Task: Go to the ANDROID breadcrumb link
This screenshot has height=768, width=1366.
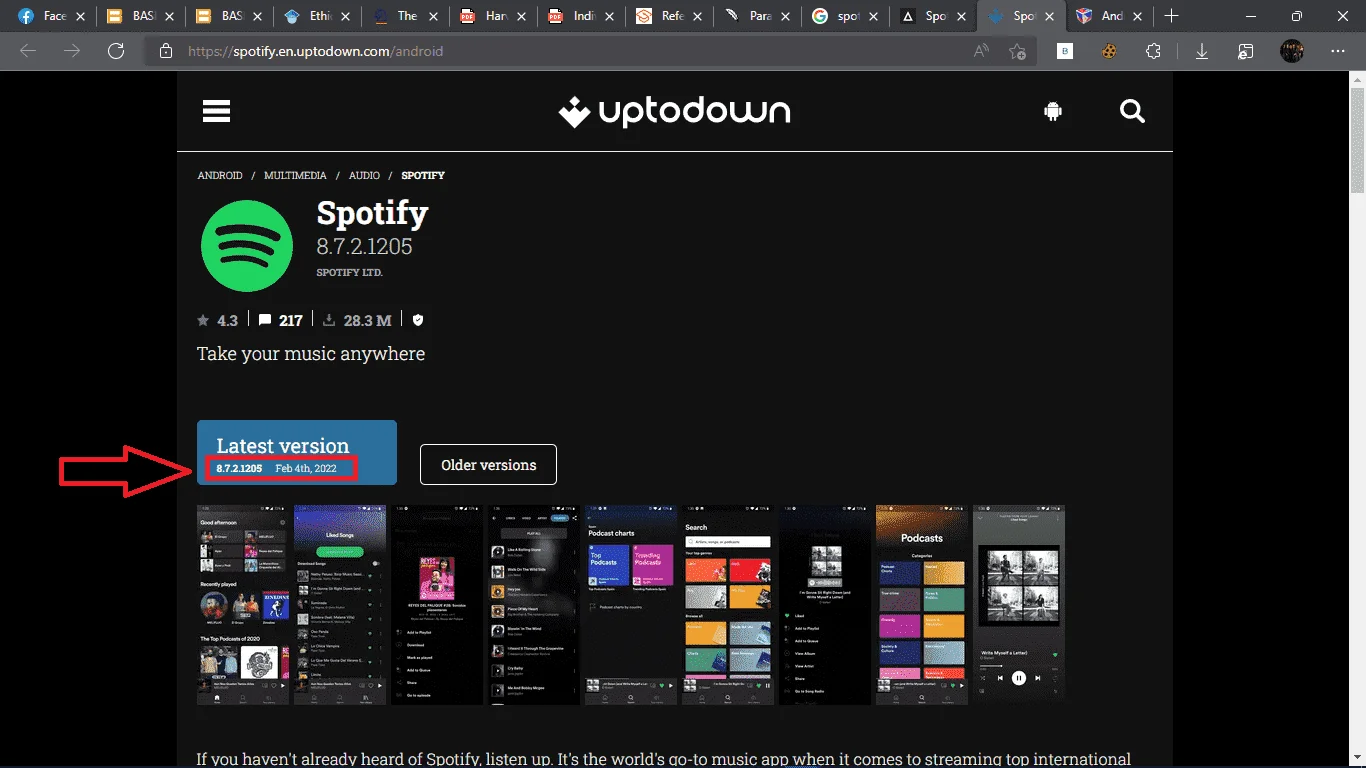Action: coord(220,175)
